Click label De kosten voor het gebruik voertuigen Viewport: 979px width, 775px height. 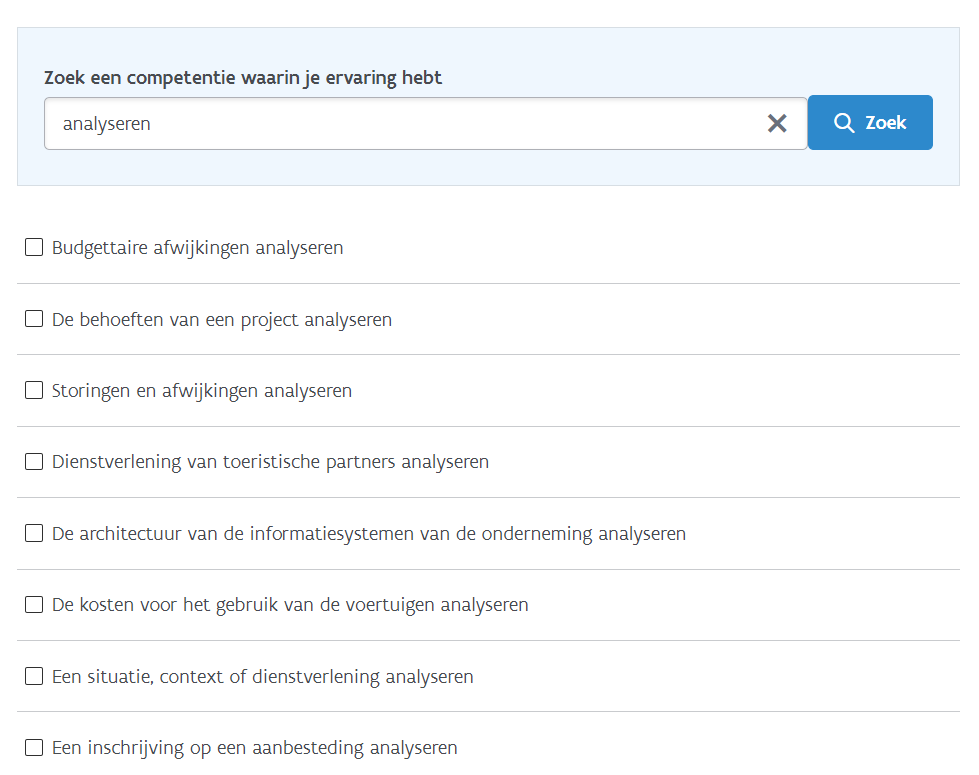pos(290,605)
